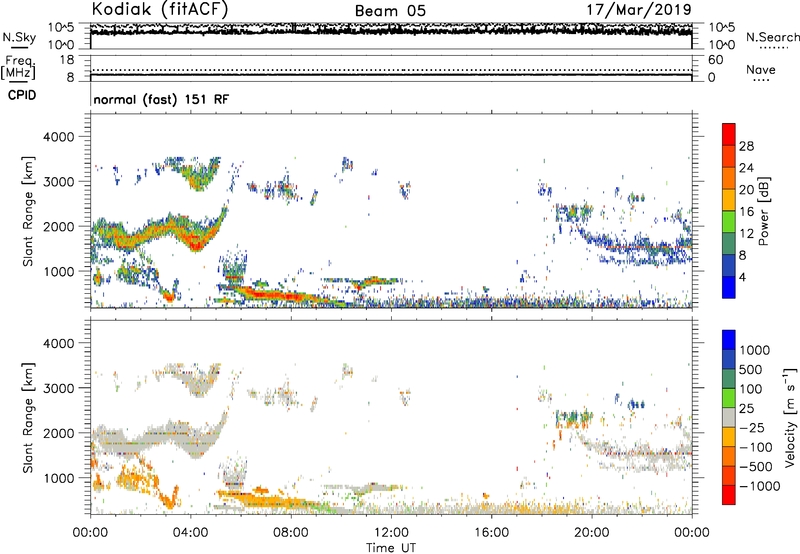Click the date '17/Mar/2019'

639,9
